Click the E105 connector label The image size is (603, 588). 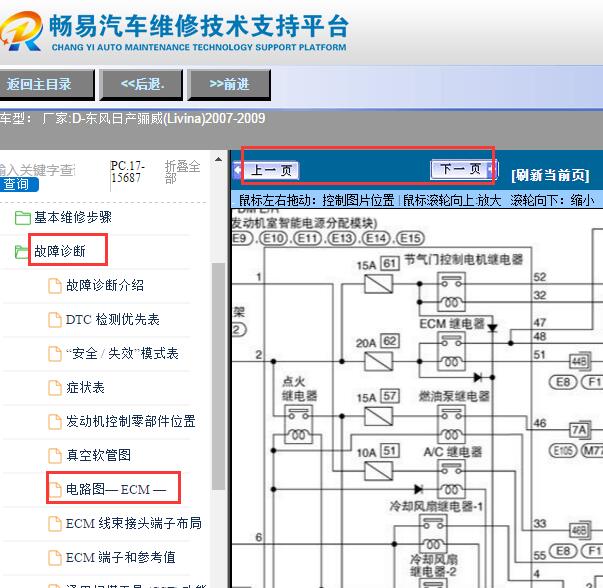(x=563, y=450)
